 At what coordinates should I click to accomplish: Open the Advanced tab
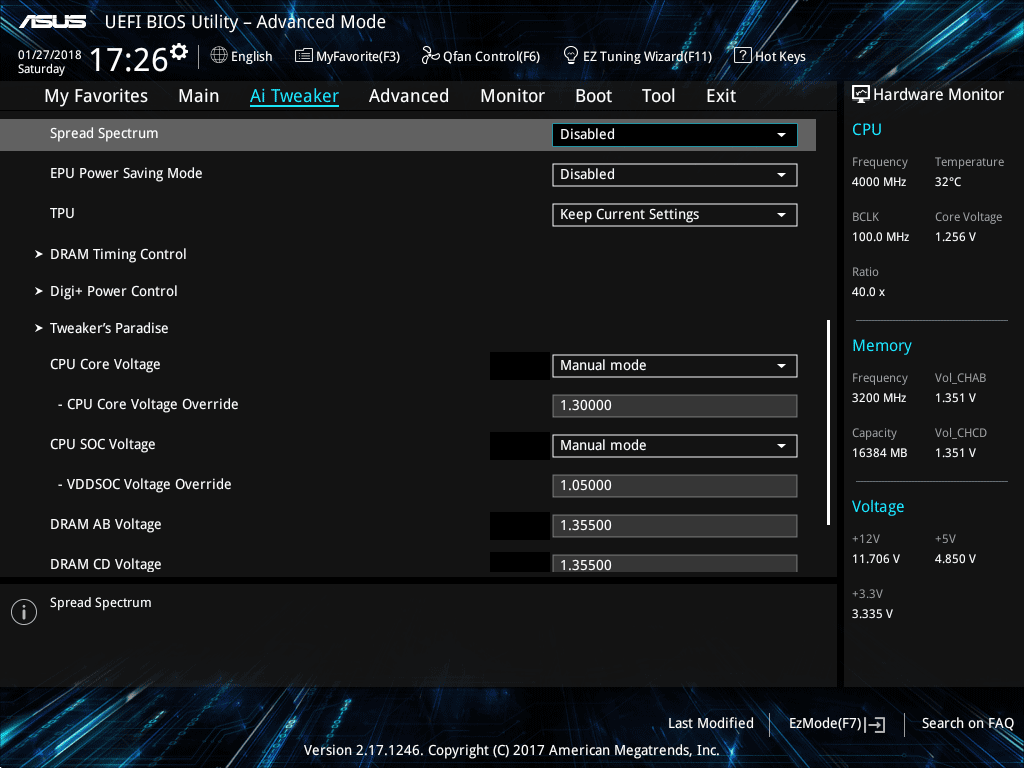(x=409, y=96)
